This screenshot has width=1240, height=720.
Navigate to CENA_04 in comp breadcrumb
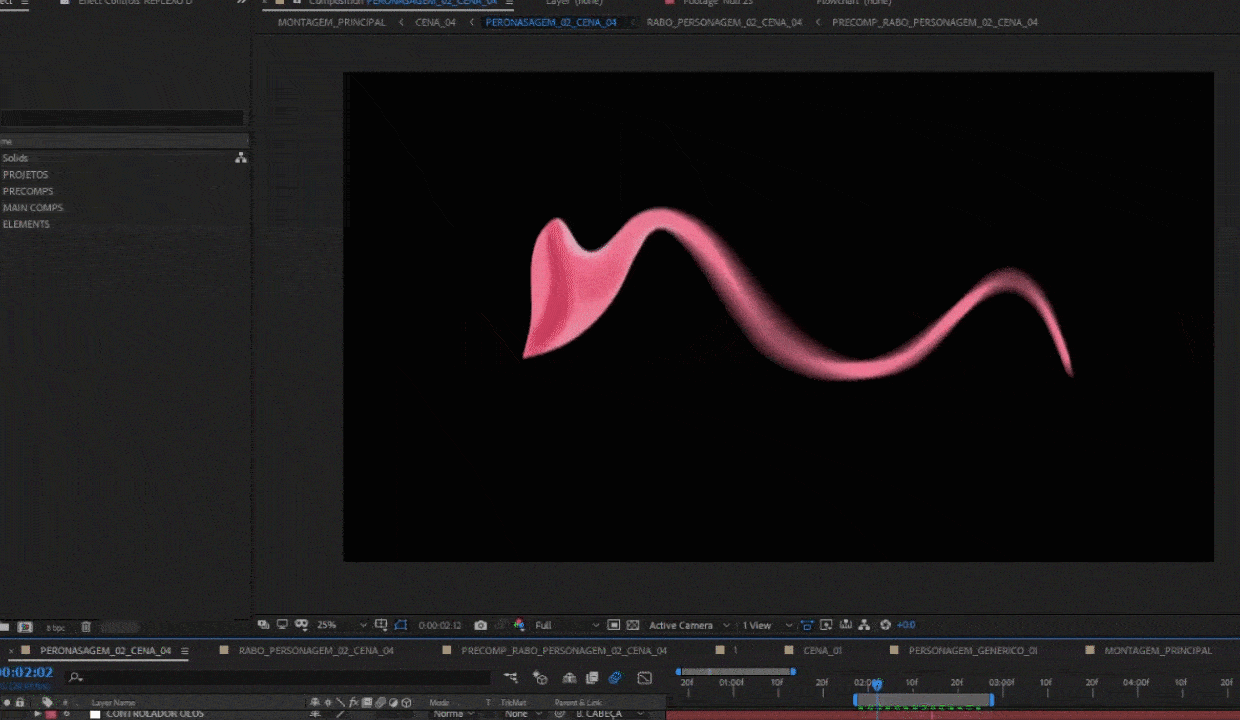click(x=435, y=22)
